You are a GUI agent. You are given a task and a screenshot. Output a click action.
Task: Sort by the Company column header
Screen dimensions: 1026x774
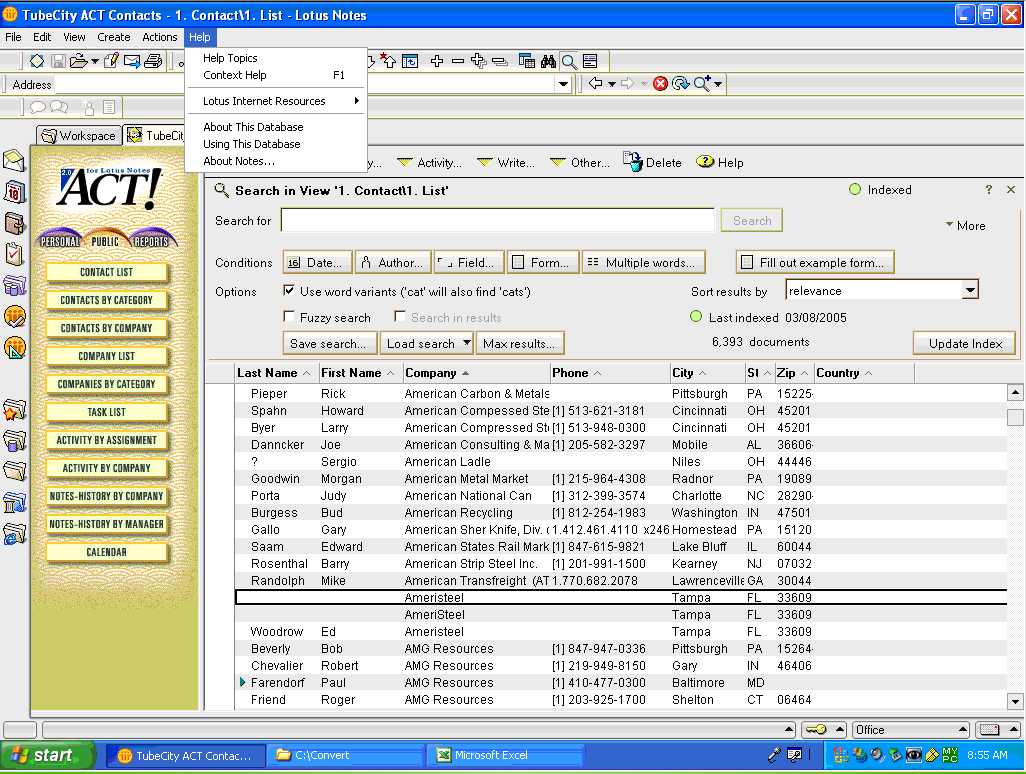pyautogui.click(x=476, y=373)
